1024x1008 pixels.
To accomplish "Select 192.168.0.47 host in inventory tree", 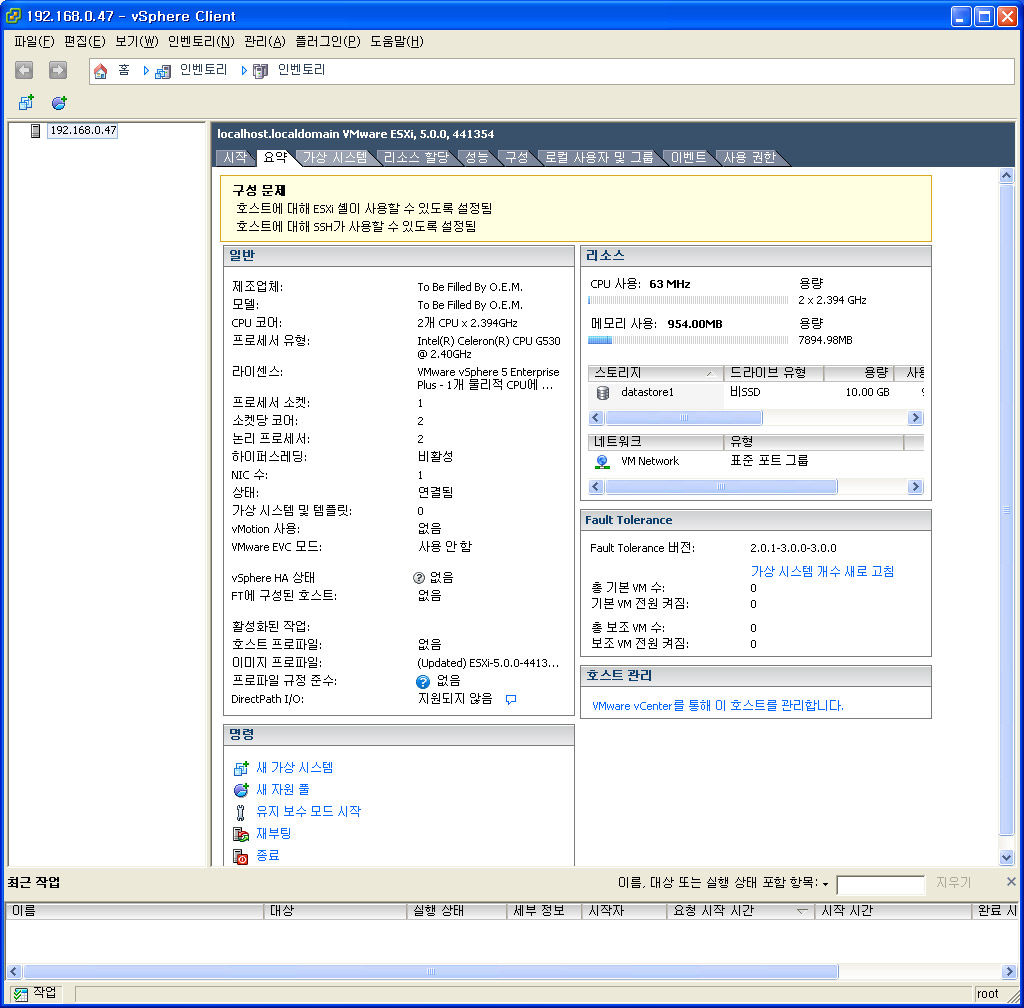I will tap(83, 131).
